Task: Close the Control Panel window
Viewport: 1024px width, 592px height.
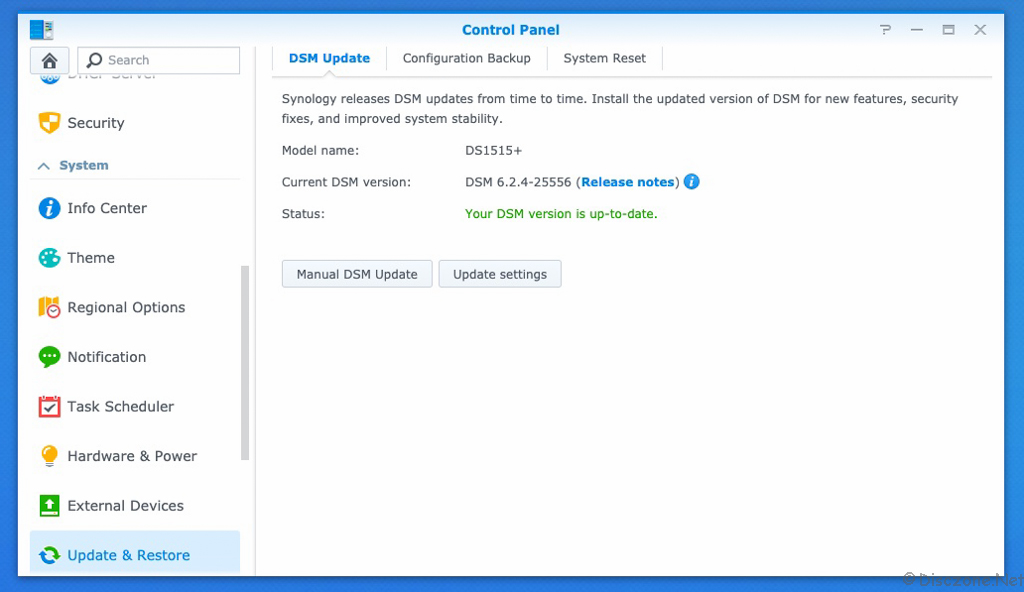Action: (x=980, y=30)
